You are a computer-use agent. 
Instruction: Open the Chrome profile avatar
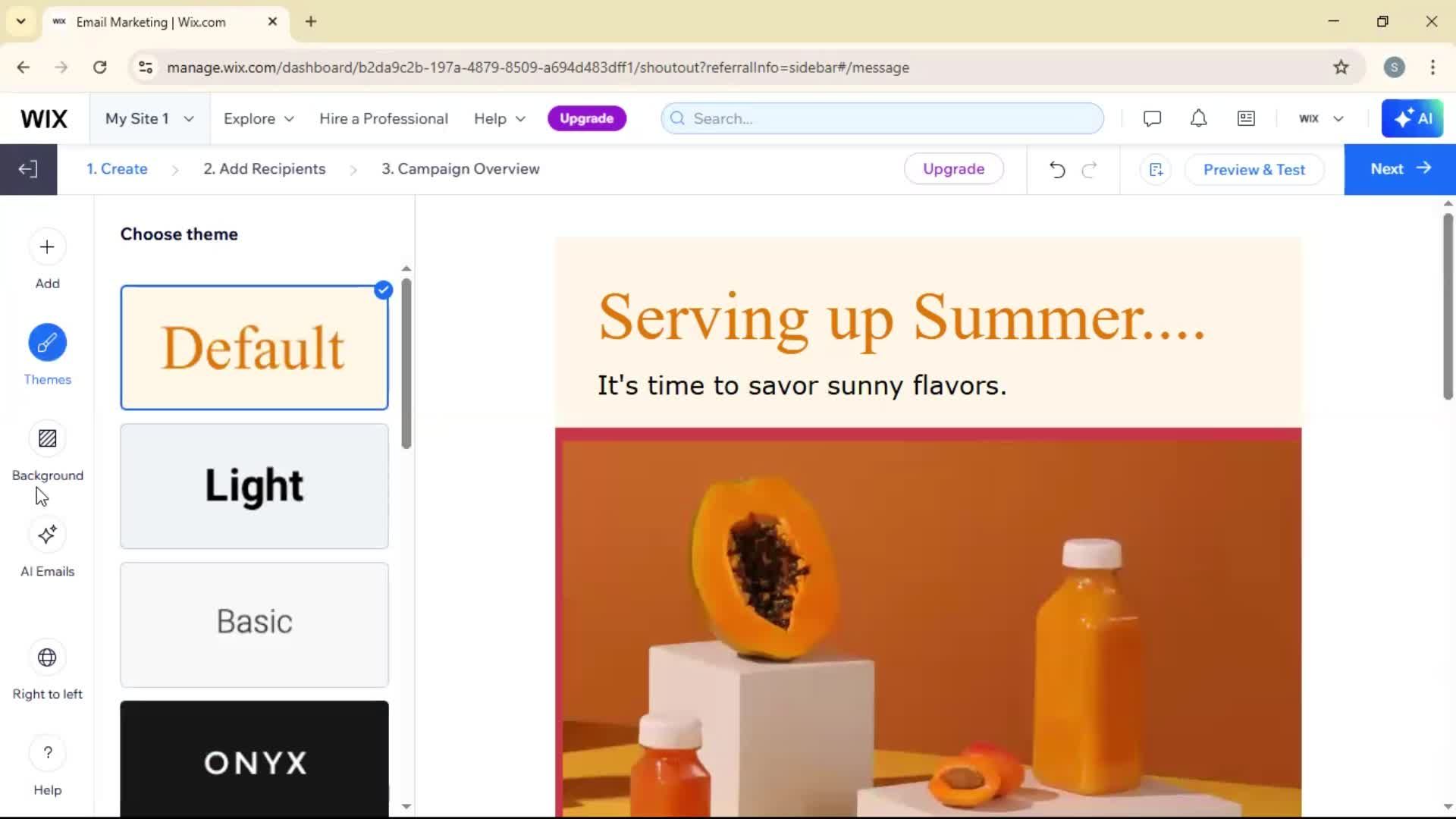[x=1394, y=67]
